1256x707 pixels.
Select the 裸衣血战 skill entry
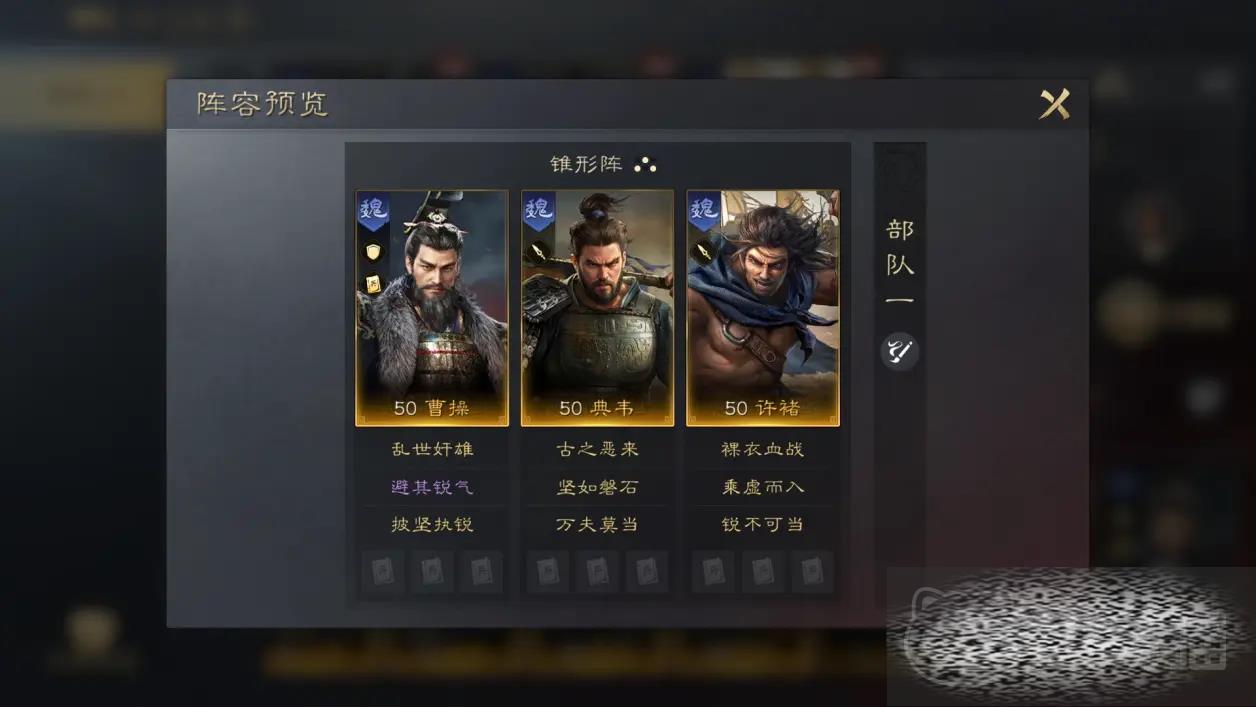pyautogui.click(x=763, y=449)
